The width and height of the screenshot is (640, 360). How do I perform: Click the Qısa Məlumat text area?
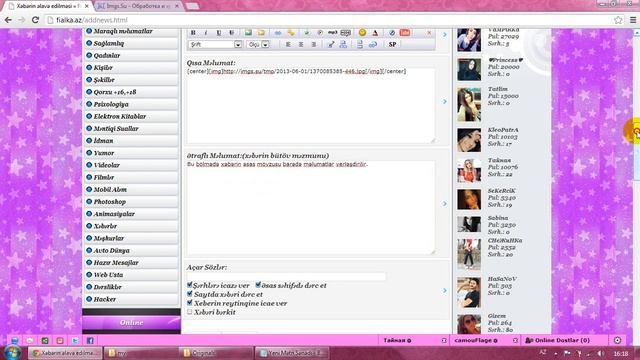click(x=311, y=105)
